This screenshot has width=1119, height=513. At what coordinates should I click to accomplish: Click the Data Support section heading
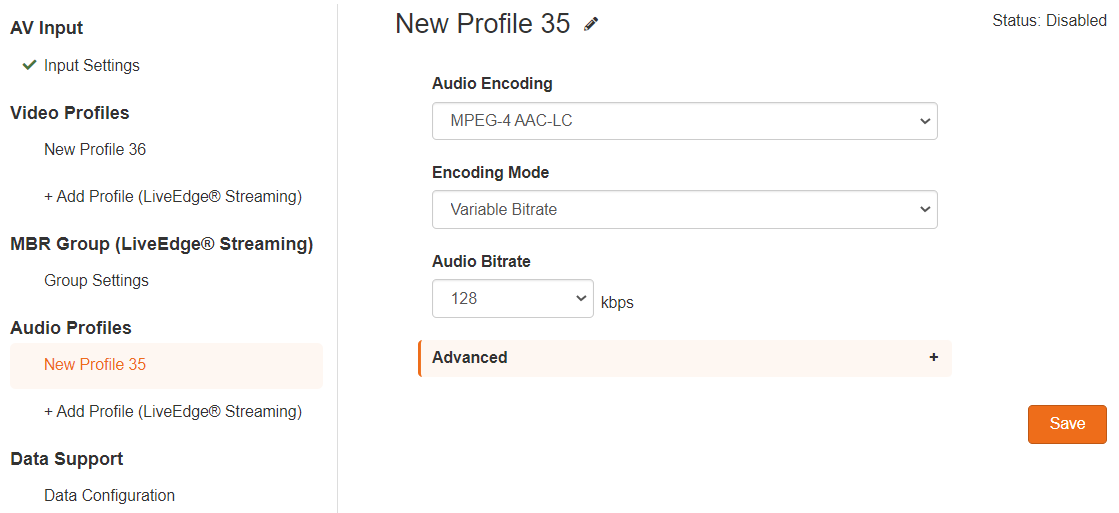click(66, 459)
